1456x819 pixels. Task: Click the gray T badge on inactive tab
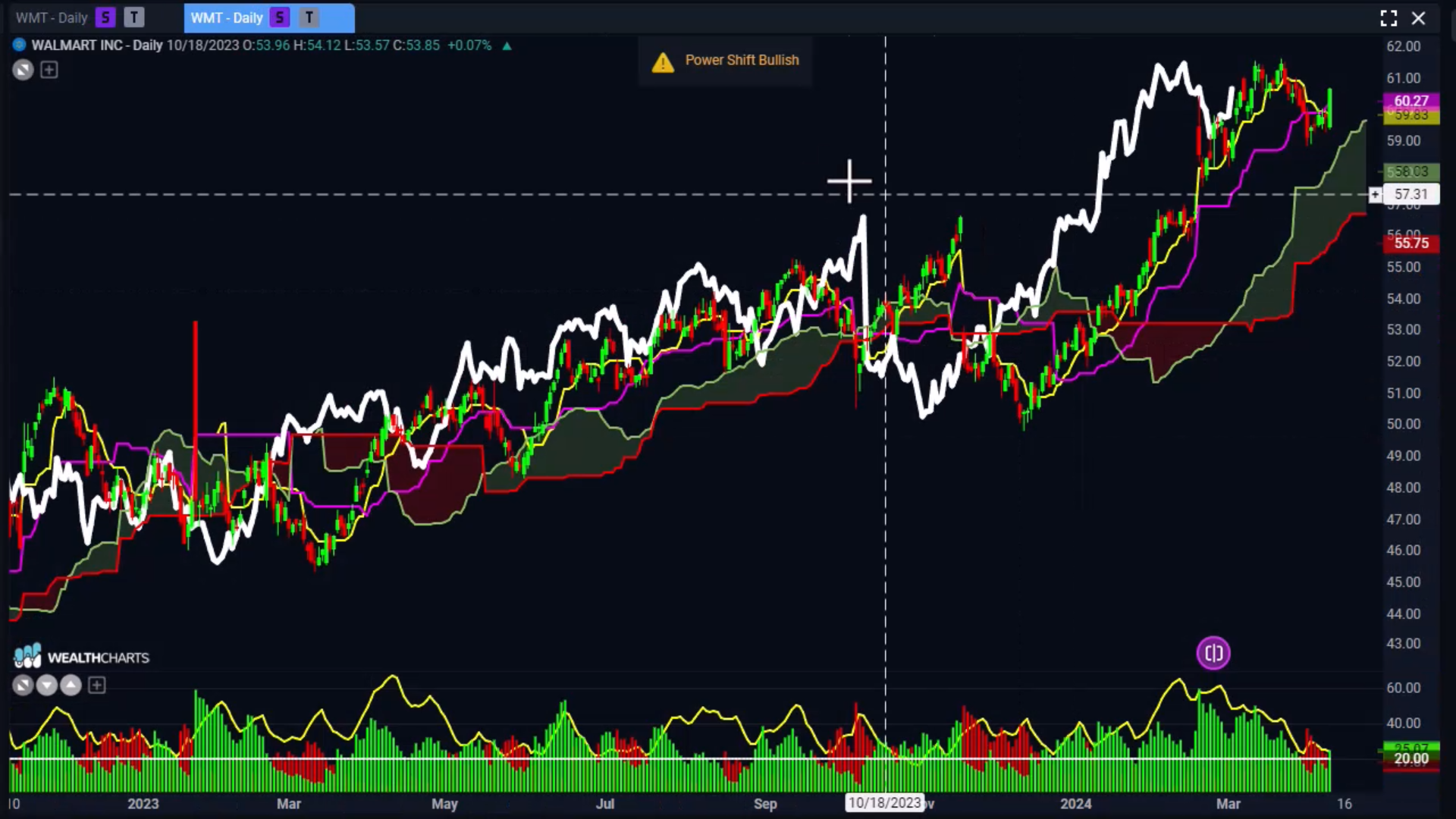[134, 17]
